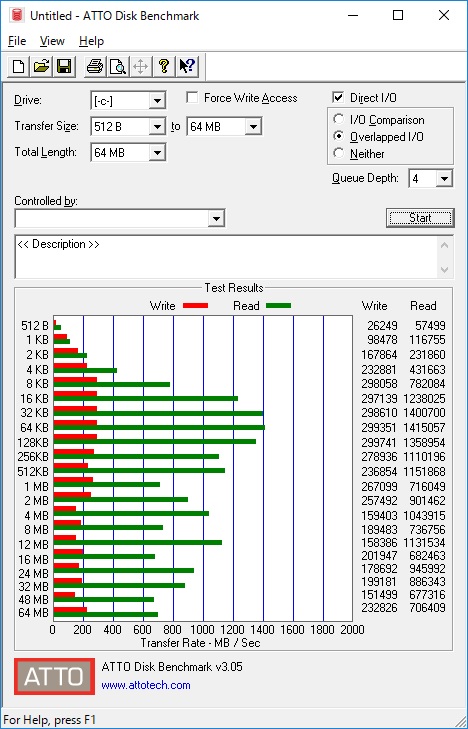Click the ATTO app icon in title bar
468x729 pixels.
click(17, 15)
